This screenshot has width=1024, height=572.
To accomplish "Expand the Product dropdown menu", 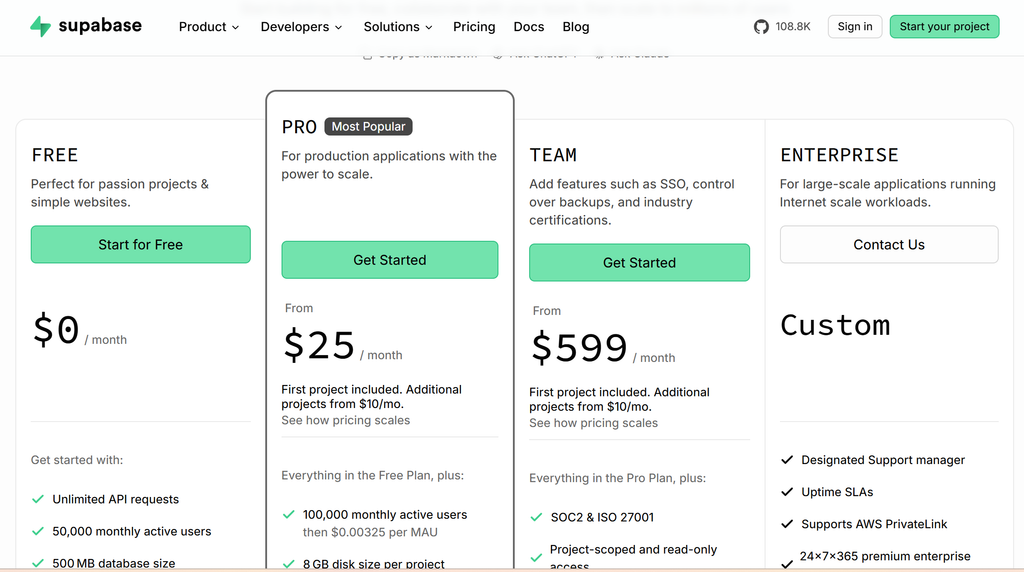I will coord(209,27).
